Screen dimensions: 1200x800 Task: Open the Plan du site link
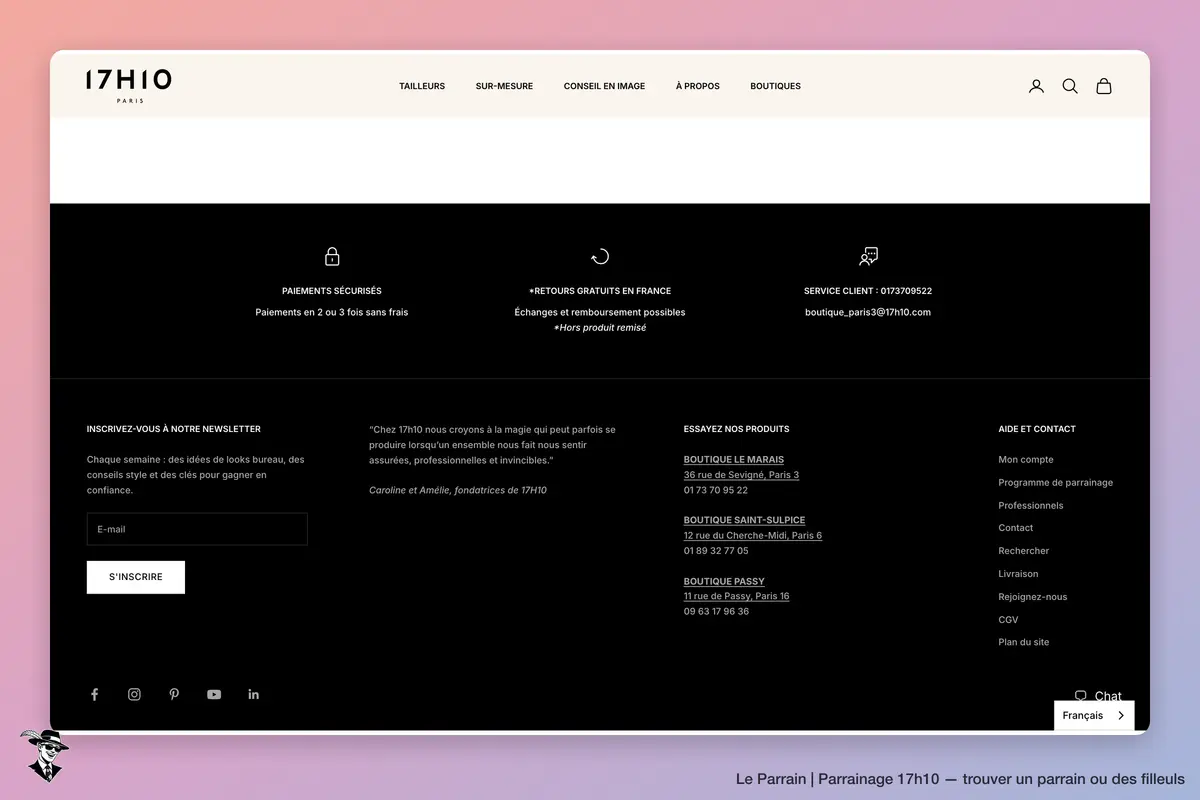1024,642
